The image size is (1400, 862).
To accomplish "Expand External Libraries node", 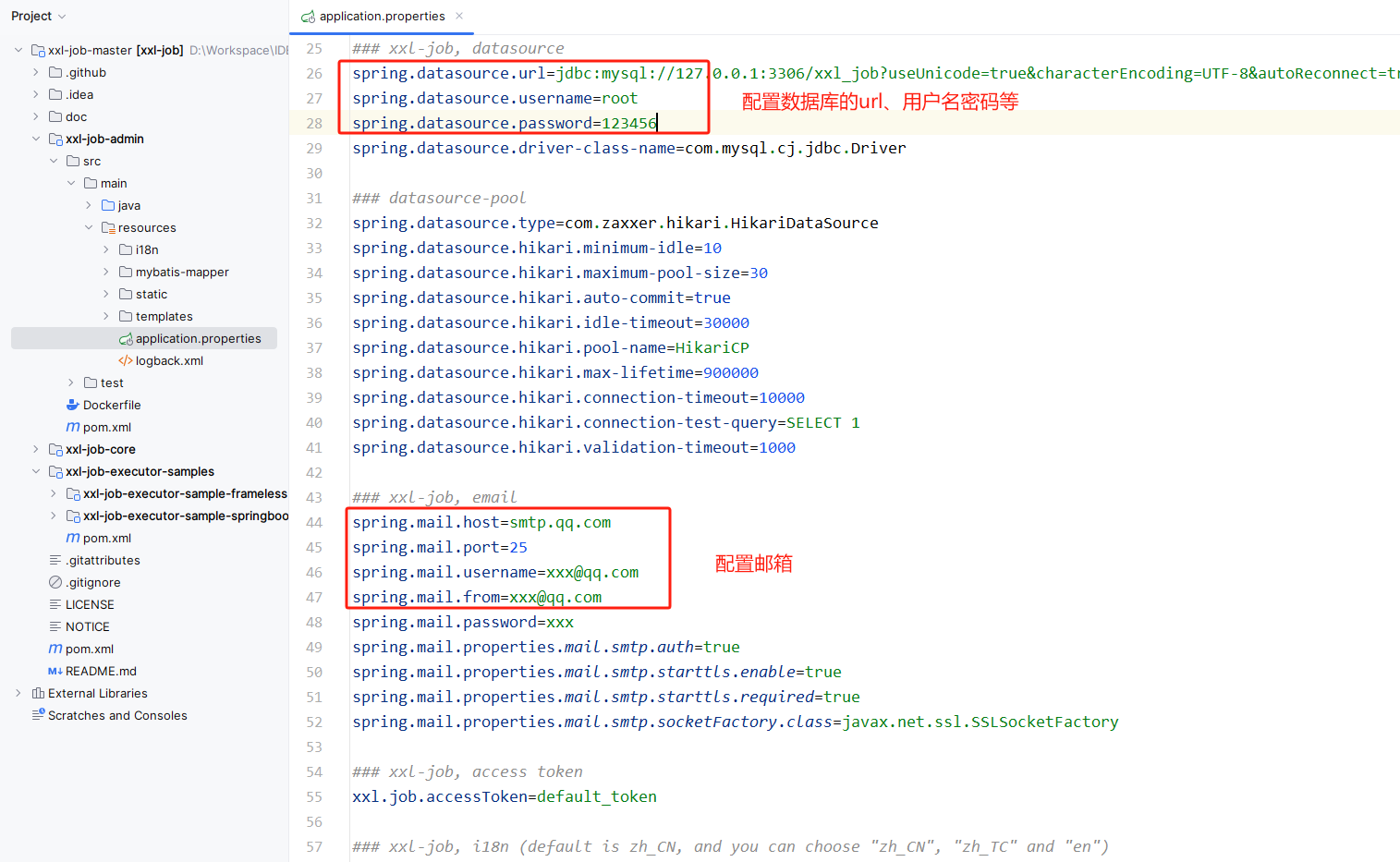I will click(x=18, y=693).
